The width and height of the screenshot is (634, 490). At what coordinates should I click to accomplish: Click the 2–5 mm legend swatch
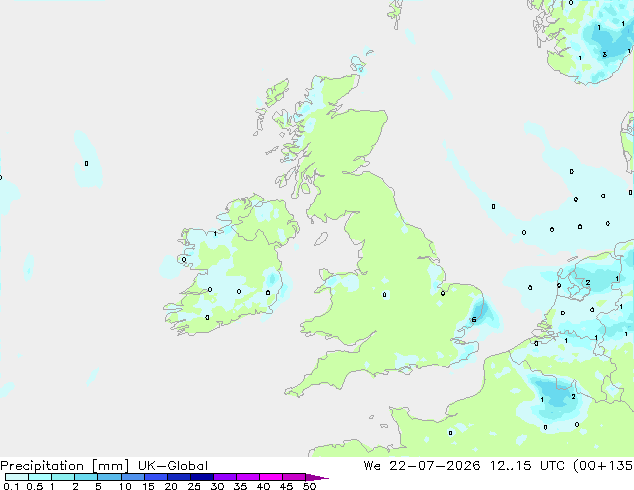[86, 477]
